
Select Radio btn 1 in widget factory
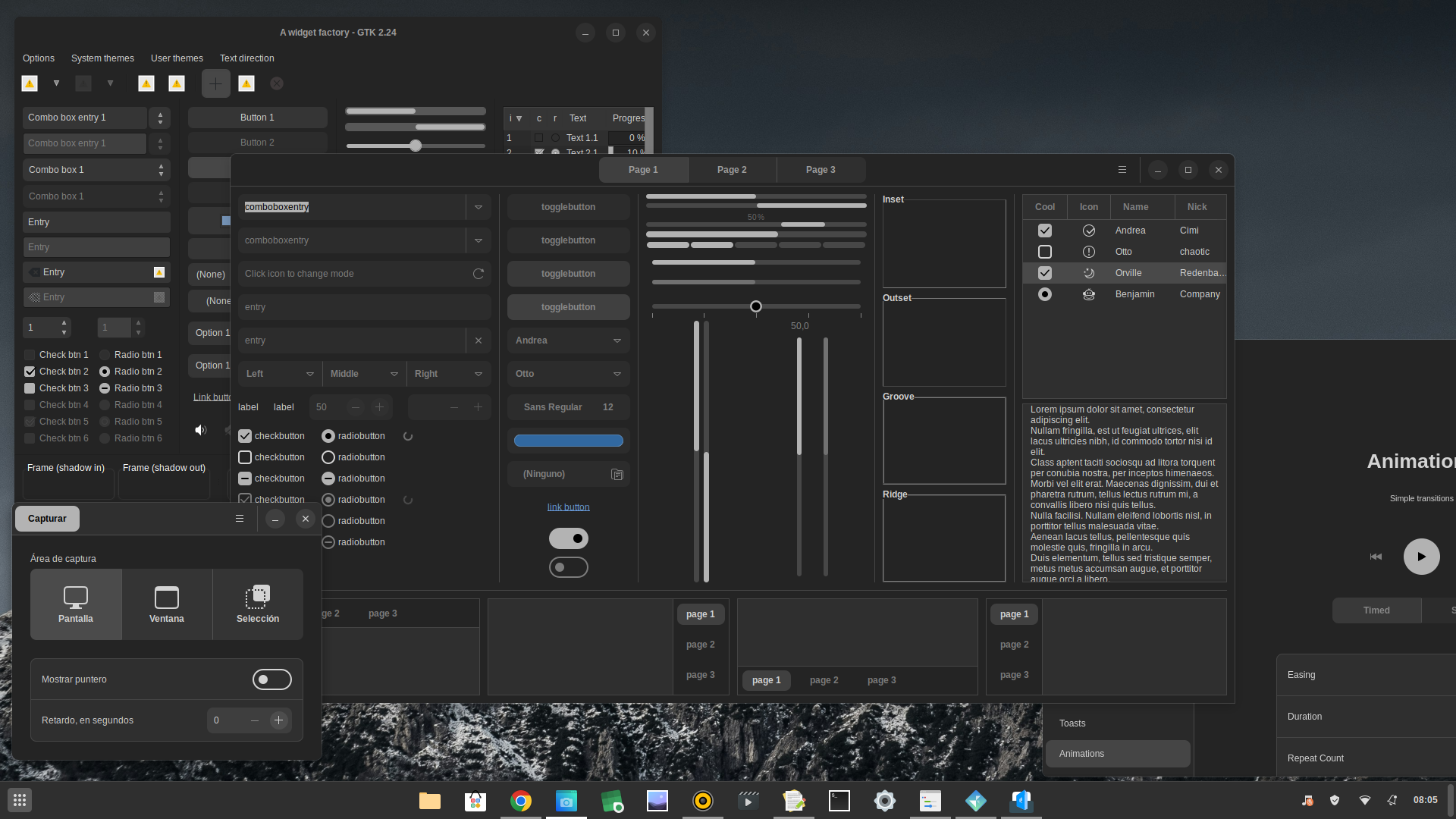105,355
